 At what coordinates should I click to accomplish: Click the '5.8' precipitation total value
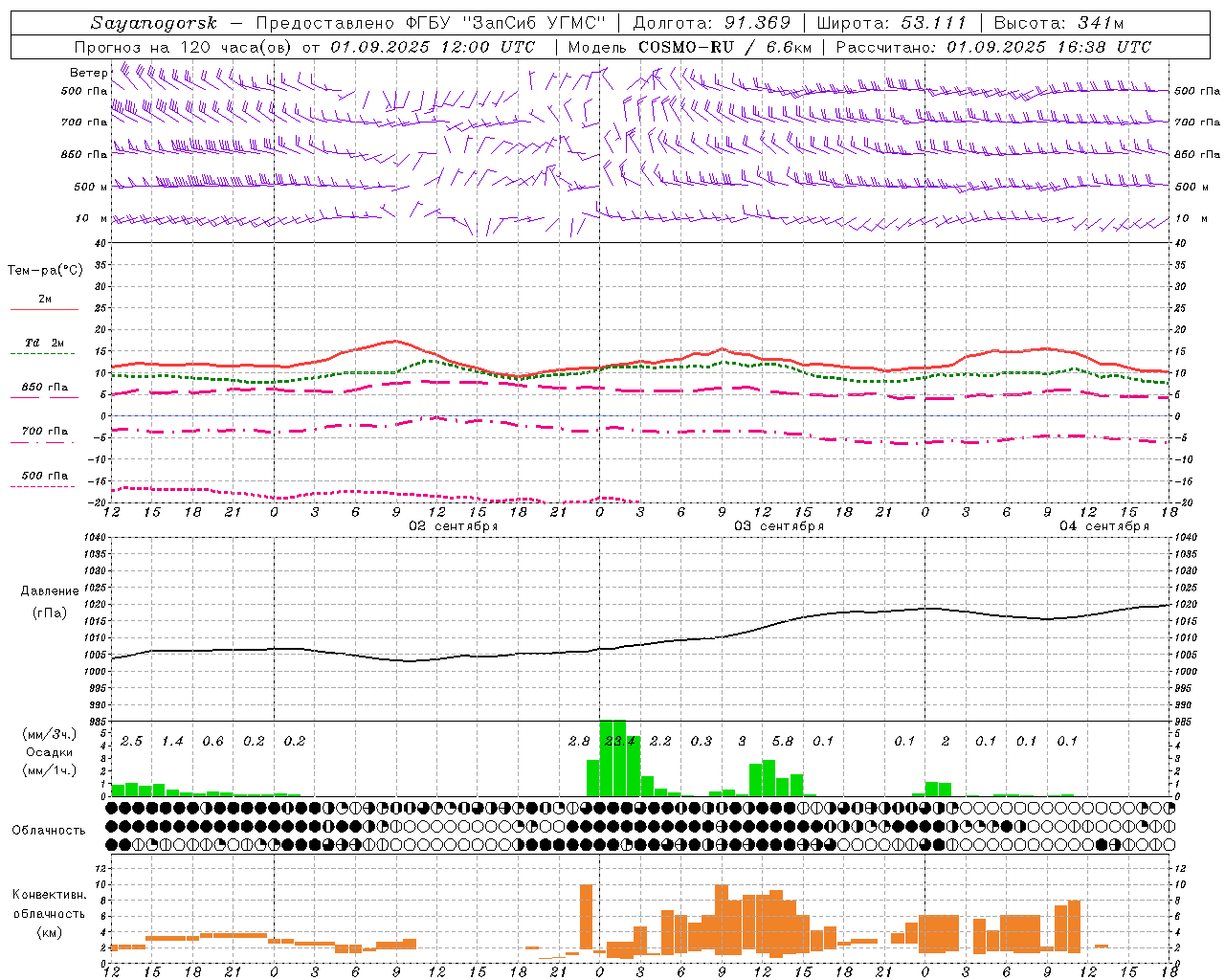tap(782, 742)
